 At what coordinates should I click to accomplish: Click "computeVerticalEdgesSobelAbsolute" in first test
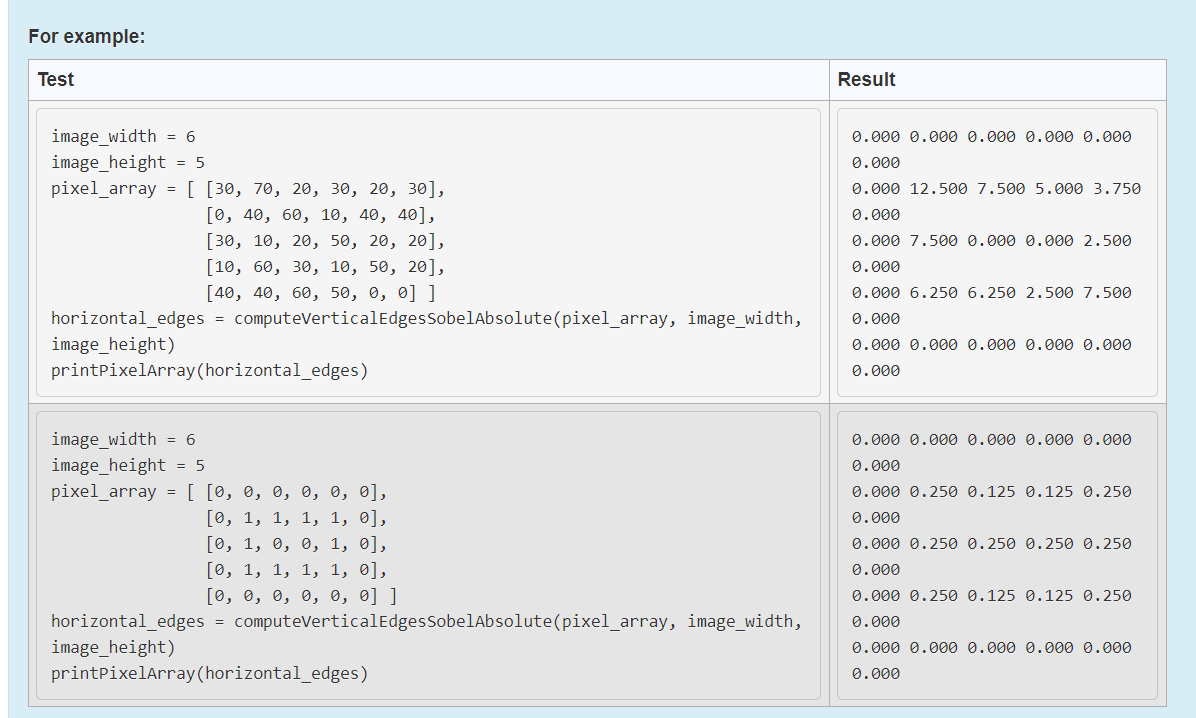394,318
